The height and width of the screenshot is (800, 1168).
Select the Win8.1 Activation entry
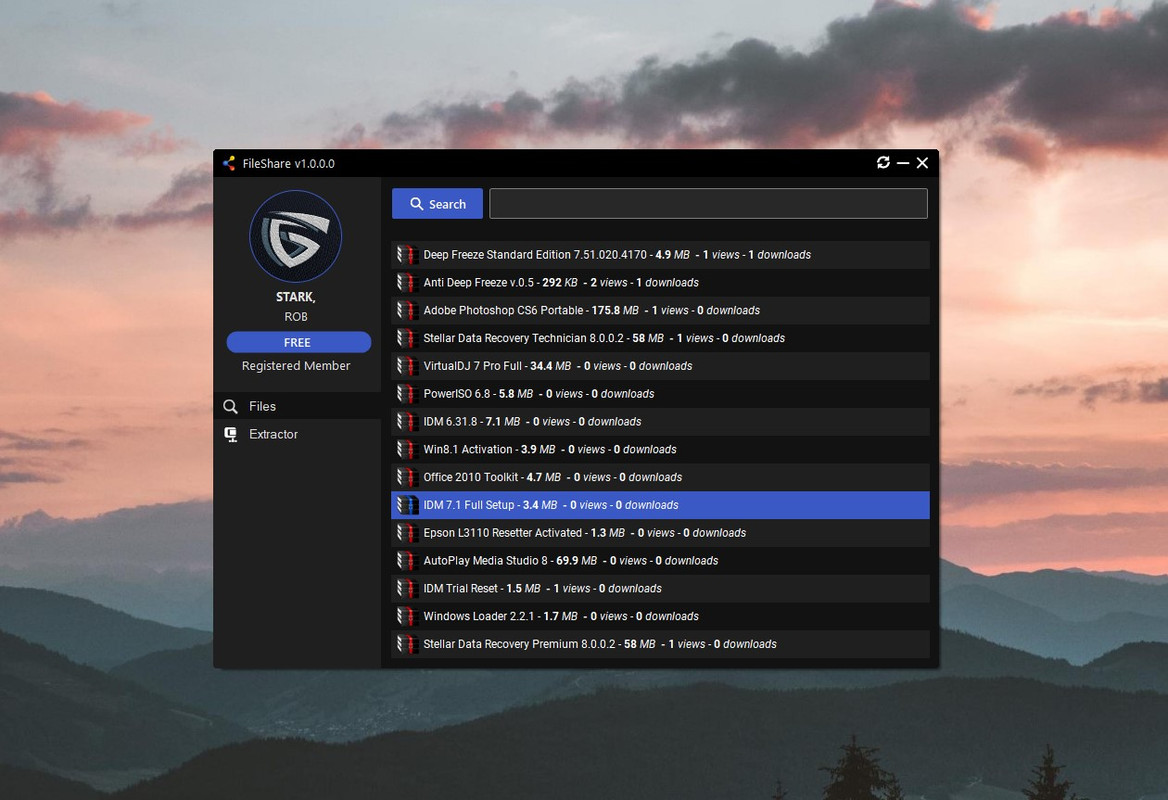[x=660, y=449]
